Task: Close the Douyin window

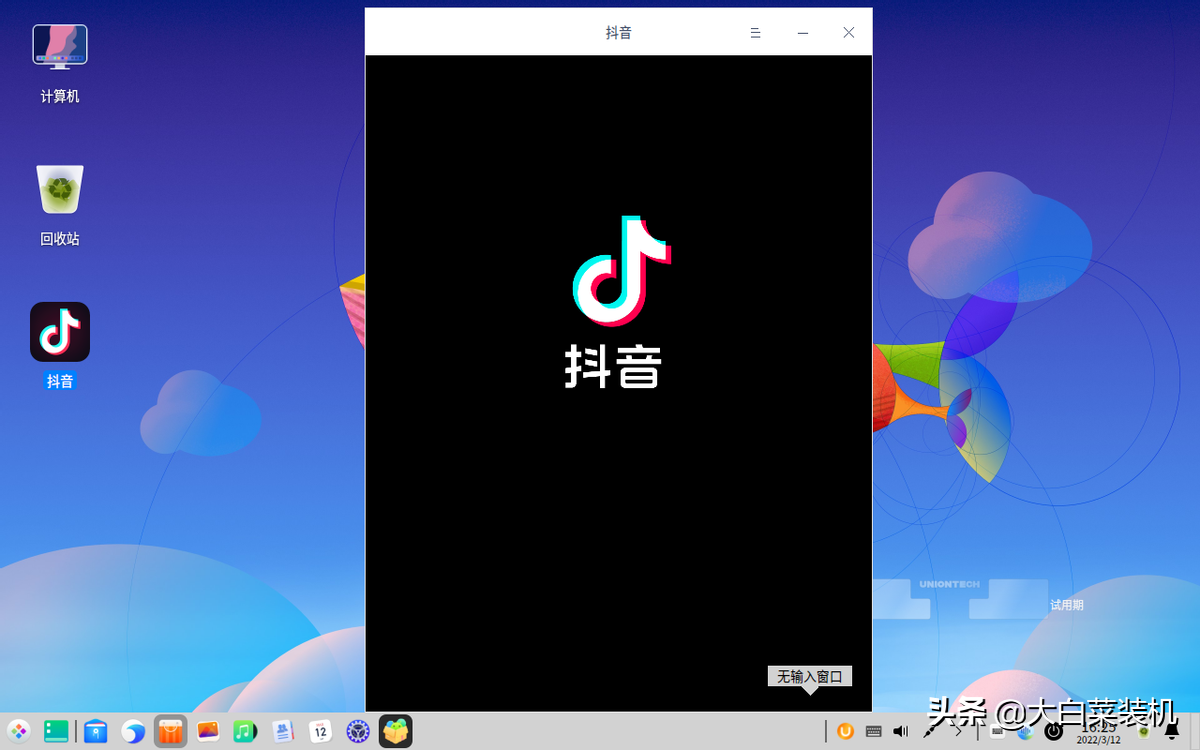Action: coord(849,33)
